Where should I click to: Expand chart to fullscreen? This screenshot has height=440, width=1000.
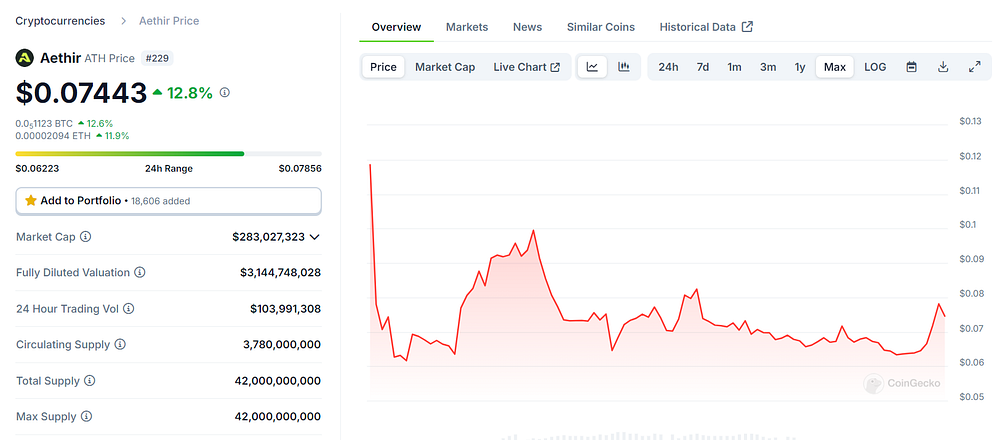(974, 67)
